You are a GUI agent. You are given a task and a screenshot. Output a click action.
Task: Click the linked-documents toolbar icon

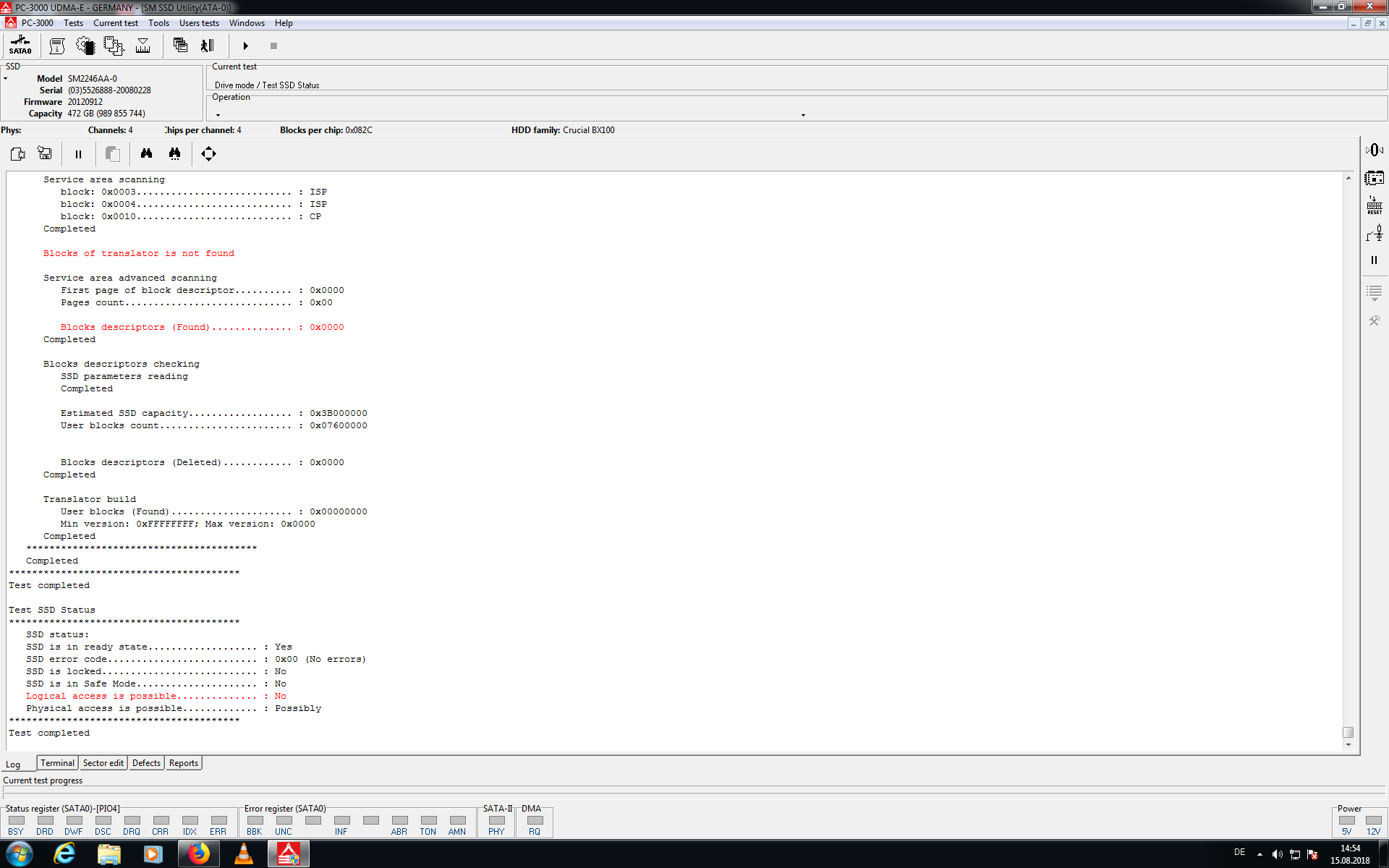pos(114,46)
